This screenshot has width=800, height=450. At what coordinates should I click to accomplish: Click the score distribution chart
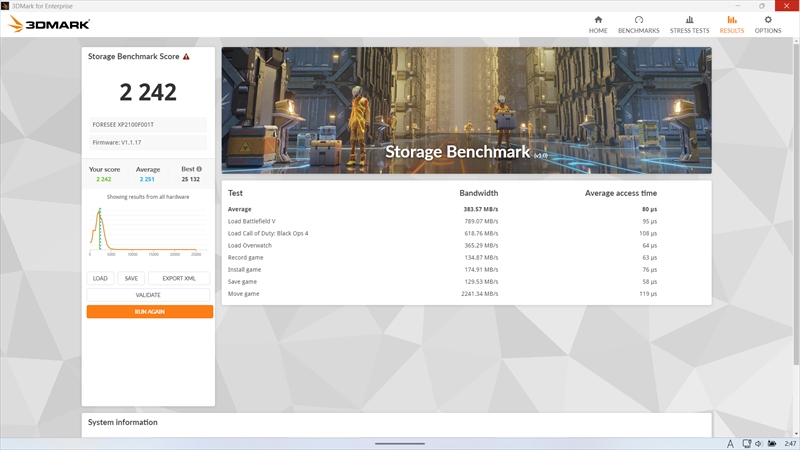tap(148, 231)
